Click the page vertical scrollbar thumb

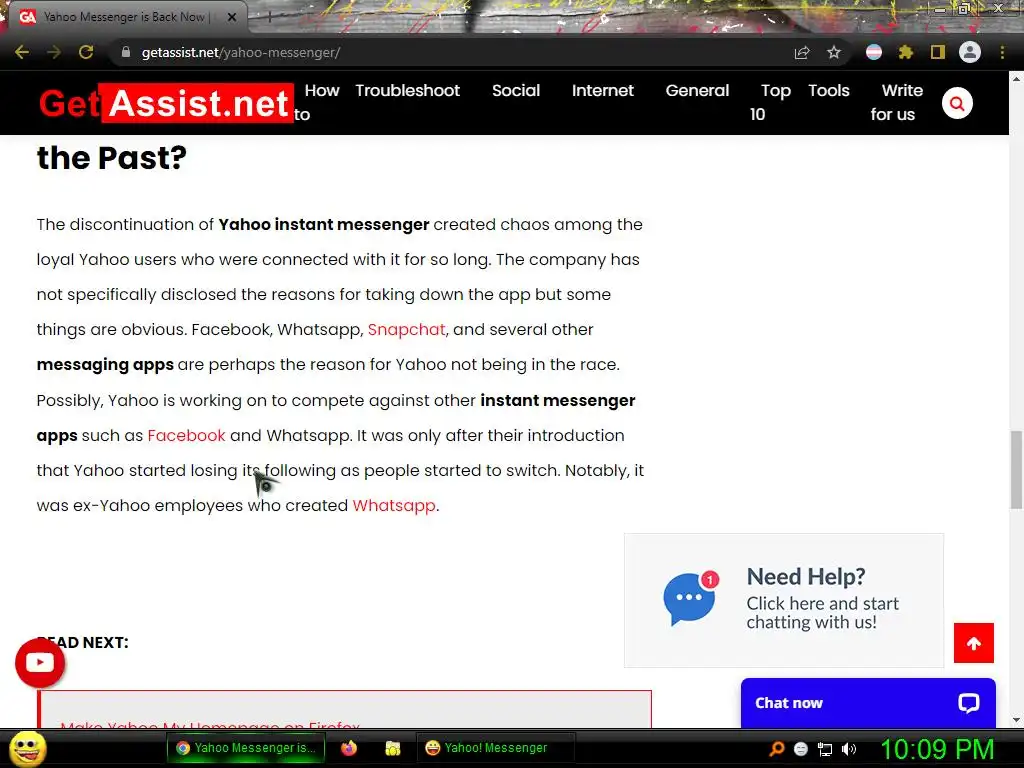(1016, 469)
